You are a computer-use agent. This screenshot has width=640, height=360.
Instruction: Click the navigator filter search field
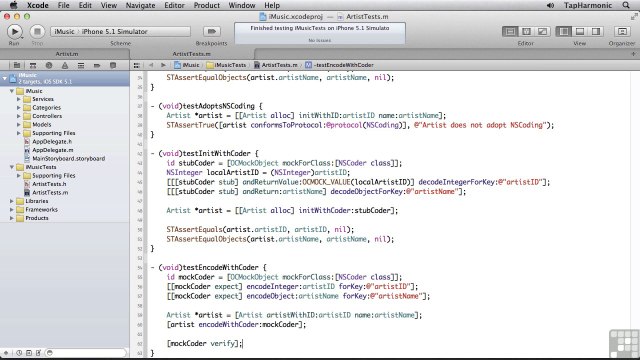[86, 353]
